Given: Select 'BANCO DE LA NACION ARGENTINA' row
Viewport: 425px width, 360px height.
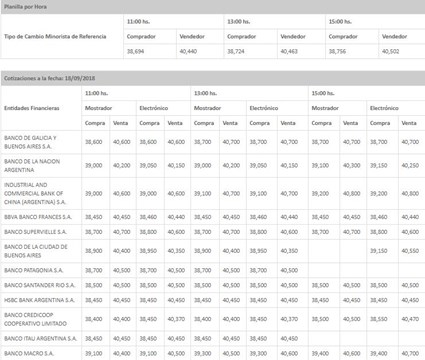Looking at the screenshot, I should point(212,166).
